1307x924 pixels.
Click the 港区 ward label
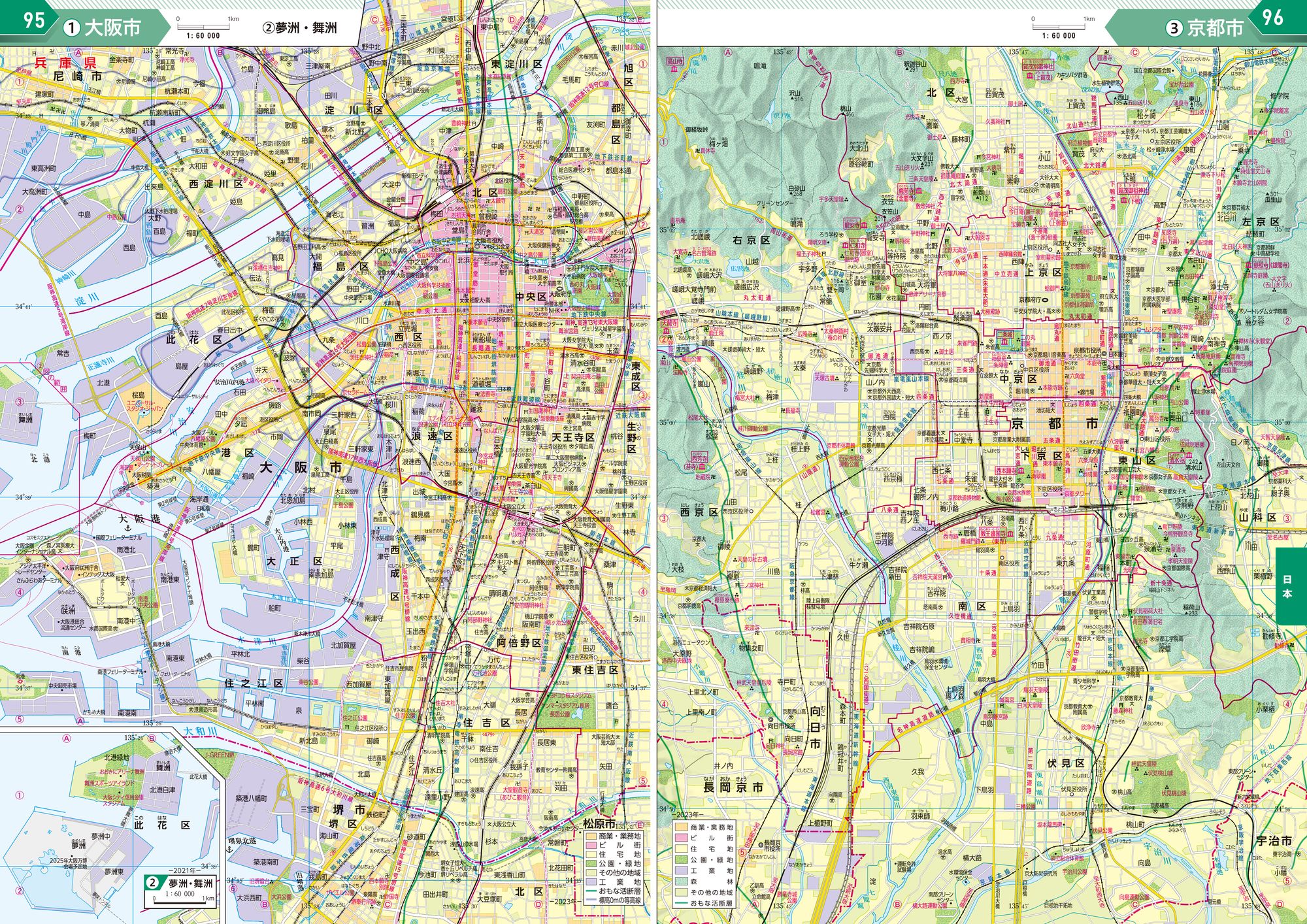(238, 453)
